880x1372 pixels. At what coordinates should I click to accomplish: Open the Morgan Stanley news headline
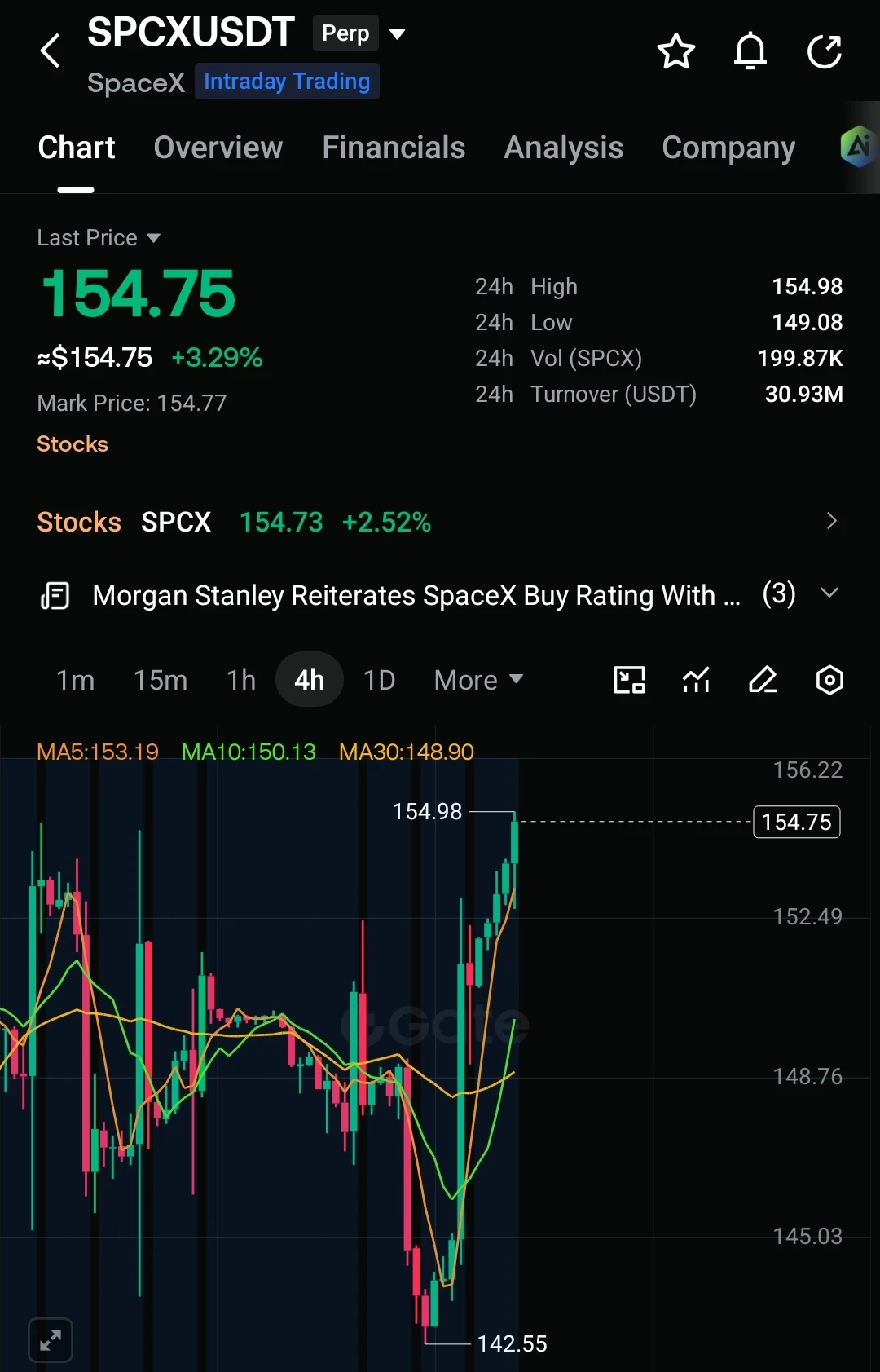click(416, 596)
